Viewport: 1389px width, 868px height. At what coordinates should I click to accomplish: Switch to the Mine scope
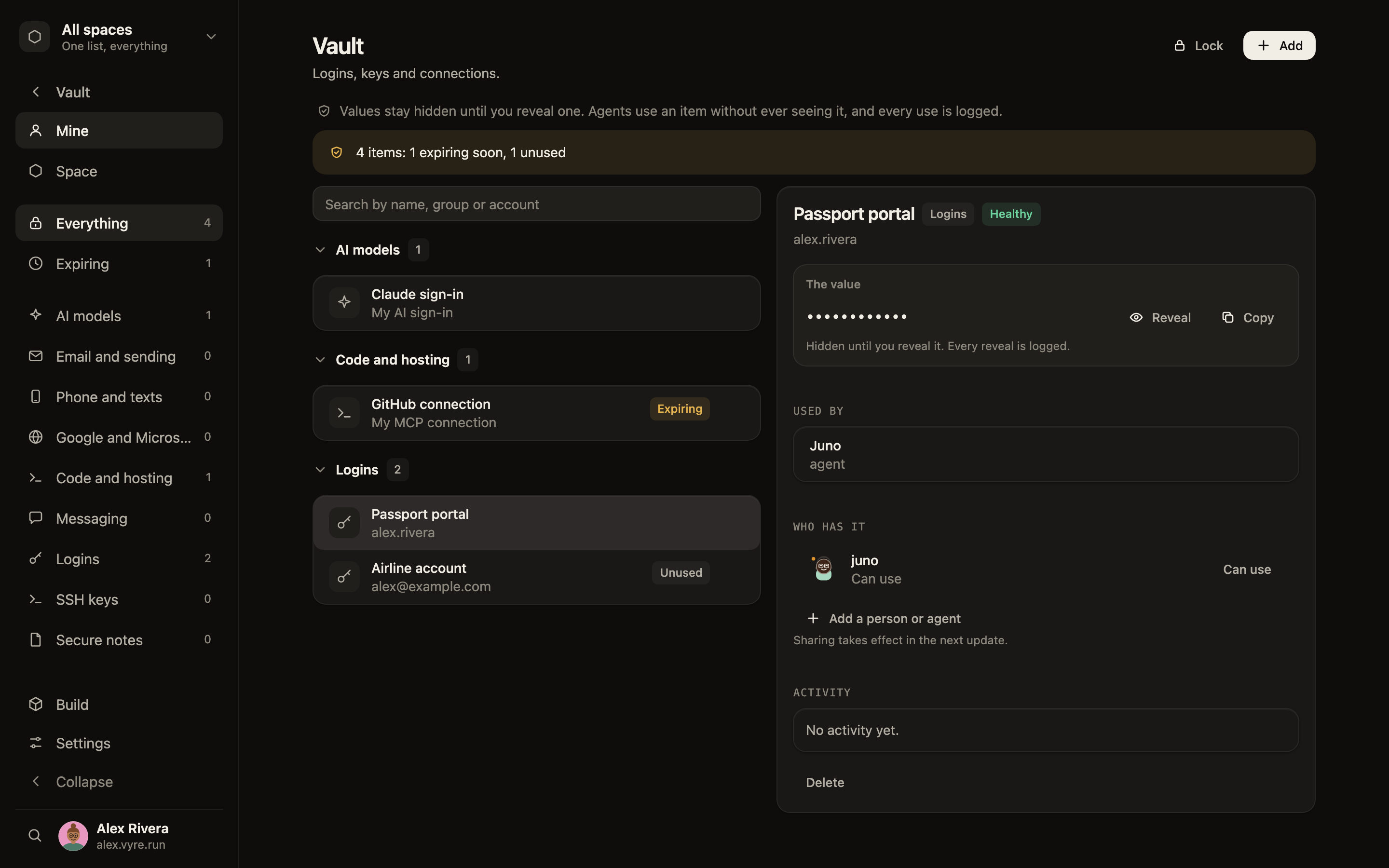click(x=119, y=130)
